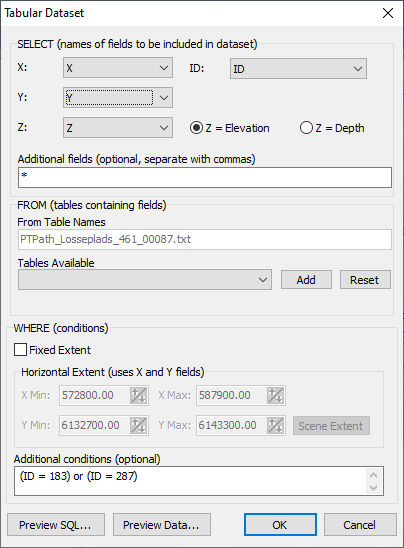
Task: Click the X Min spinner icon
Action: (138, 396)
